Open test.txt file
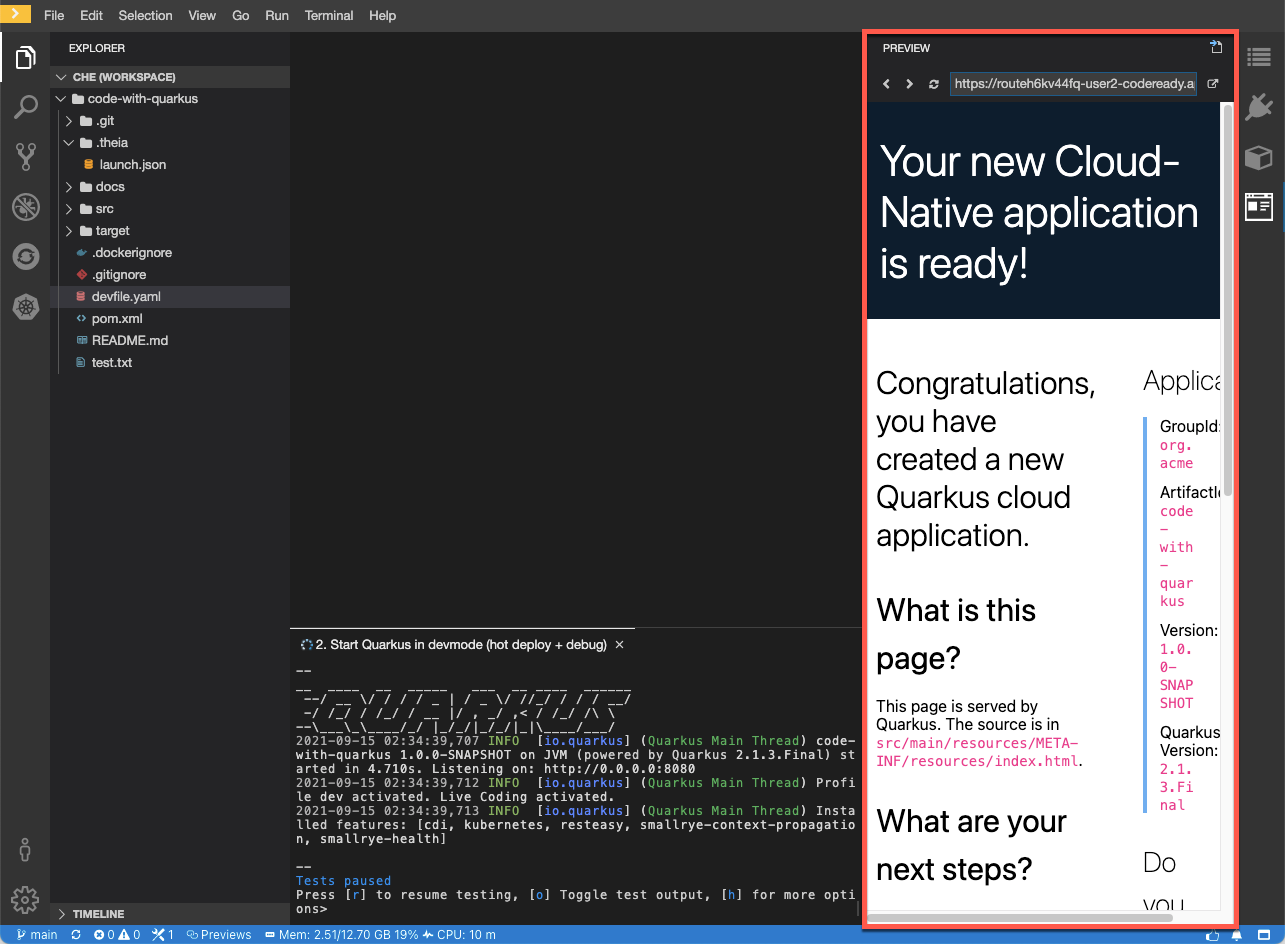This screenshot has height=944, width=1285. [x=170, y=363]
